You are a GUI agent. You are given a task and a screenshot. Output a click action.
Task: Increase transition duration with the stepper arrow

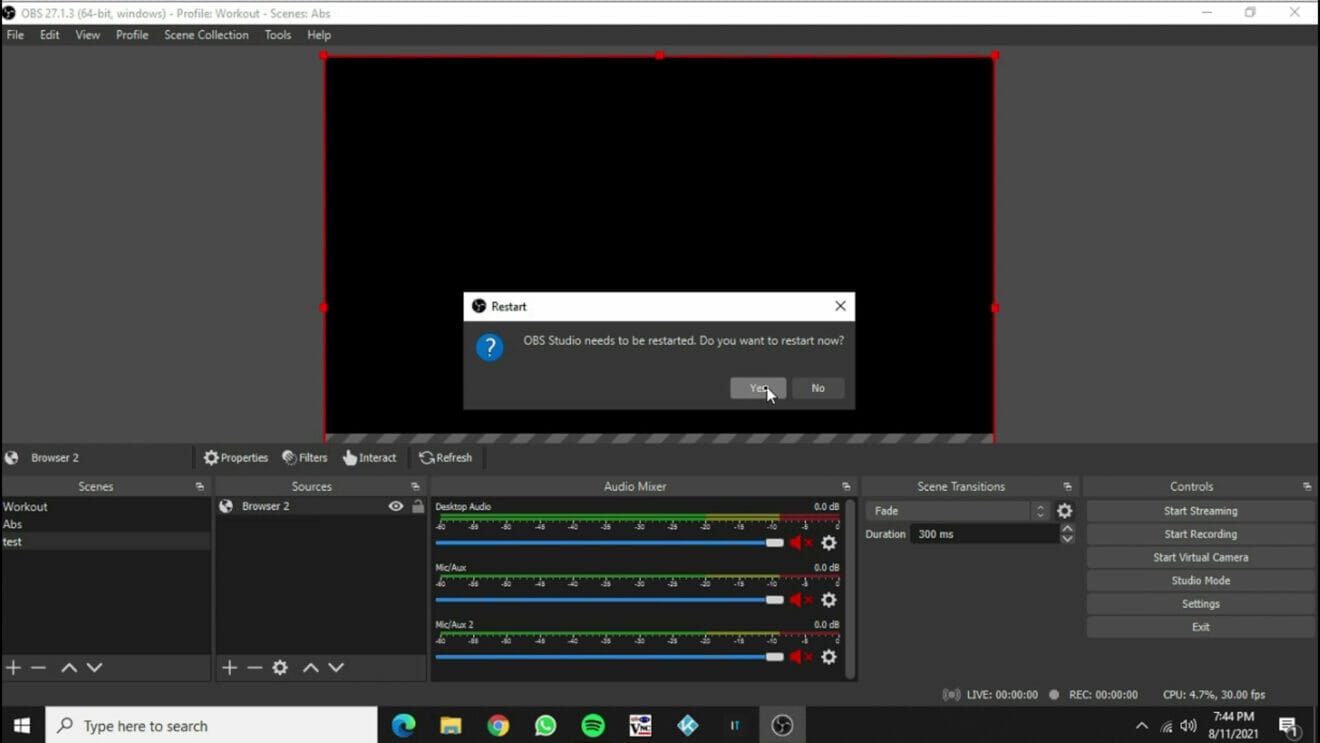(x=1066, y=529)
